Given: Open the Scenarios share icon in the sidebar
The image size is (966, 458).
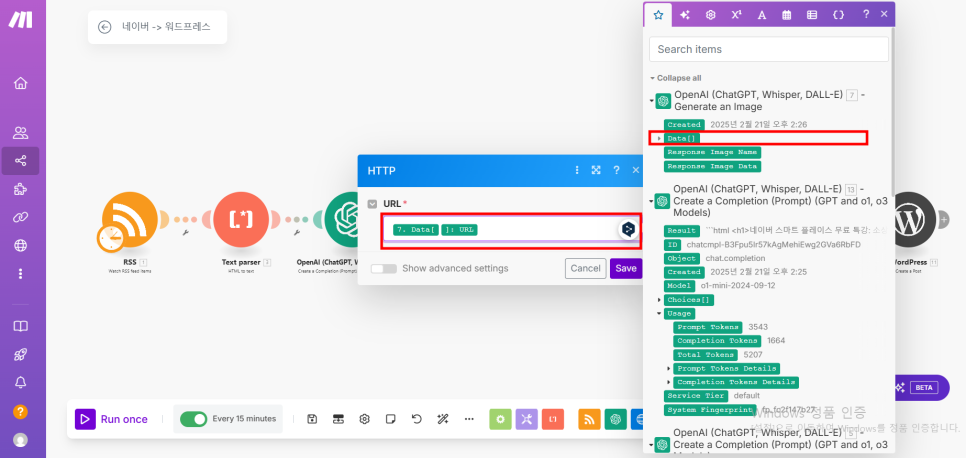Looking at the screenshot, I should (x=20, y=161).
